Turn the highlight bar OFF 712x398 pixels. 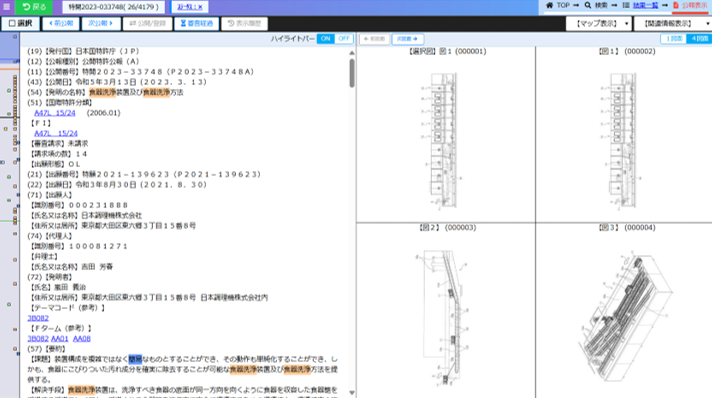(344, 39)
